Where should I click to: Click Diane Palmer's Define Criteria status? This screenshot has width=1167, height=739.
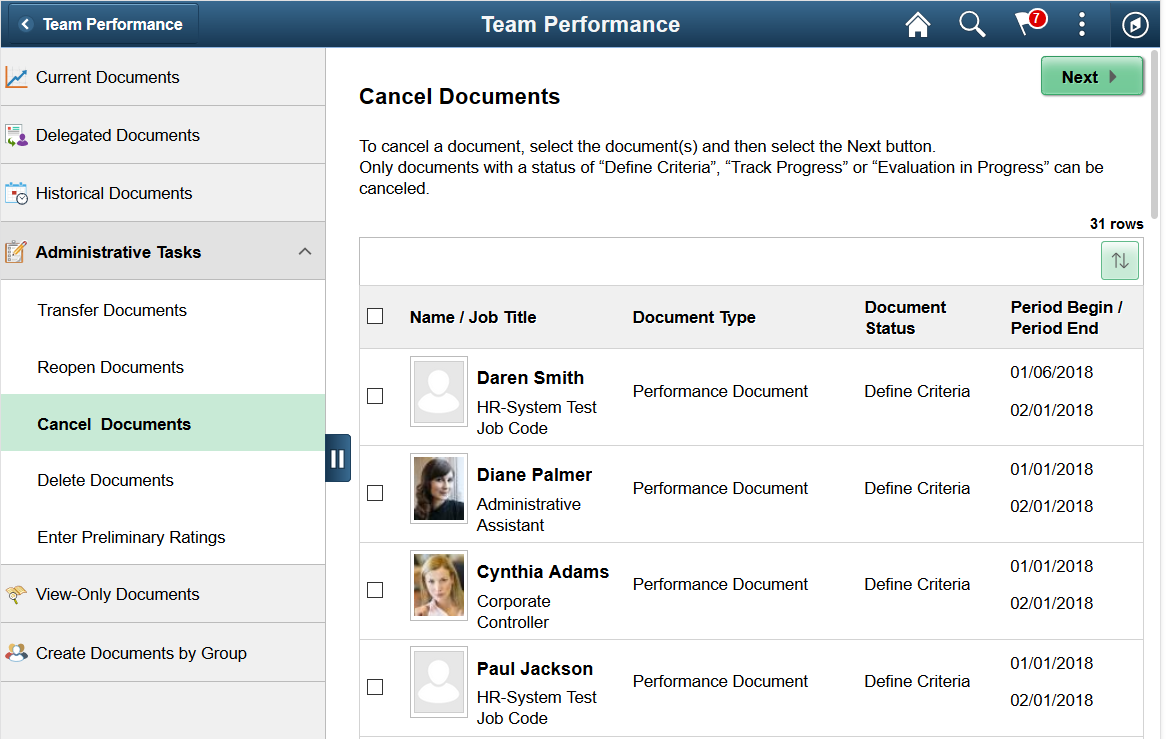(x=917, y=488)
